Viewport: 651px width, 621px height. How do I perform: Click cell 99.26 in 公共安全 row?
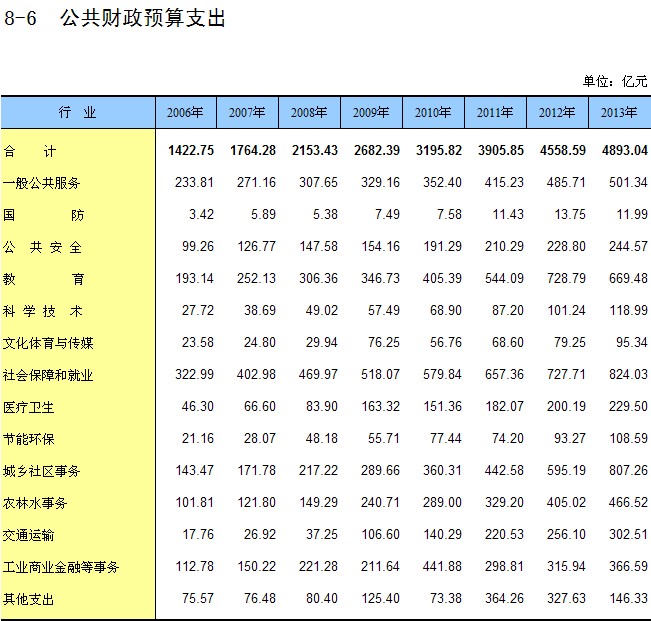(x=198, y=246)
